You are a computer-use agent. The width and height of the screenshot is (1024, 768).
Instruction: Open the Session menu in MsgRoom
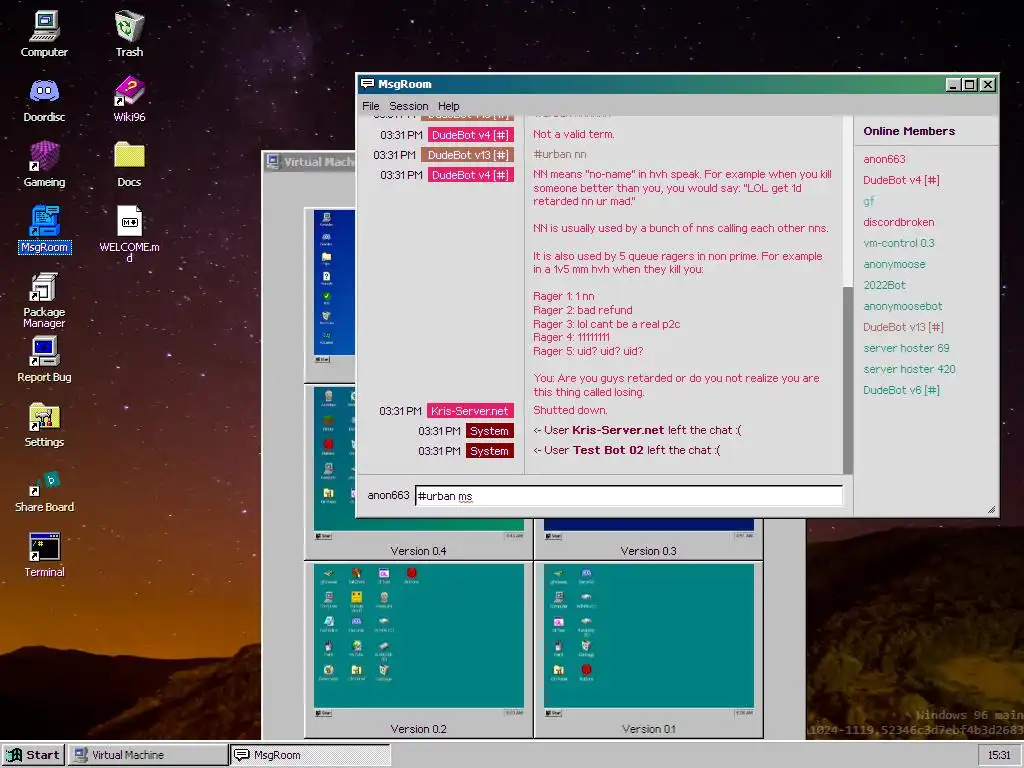click(x=408, y=106)
